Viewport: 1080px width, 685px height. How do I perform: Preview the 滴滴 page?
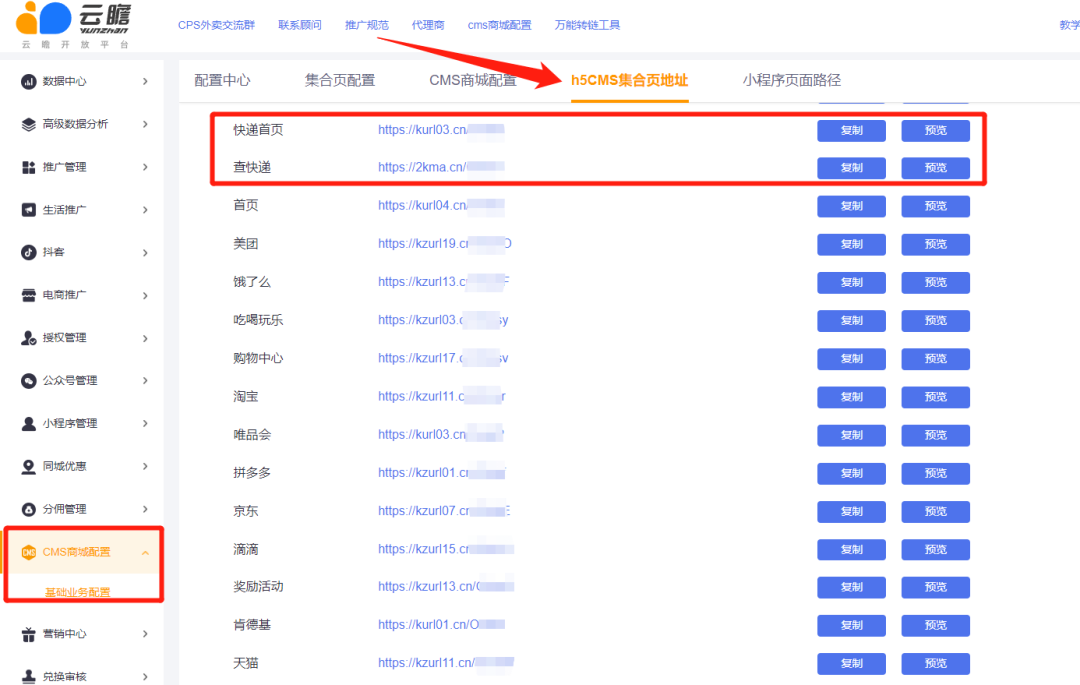click(935, 549)
